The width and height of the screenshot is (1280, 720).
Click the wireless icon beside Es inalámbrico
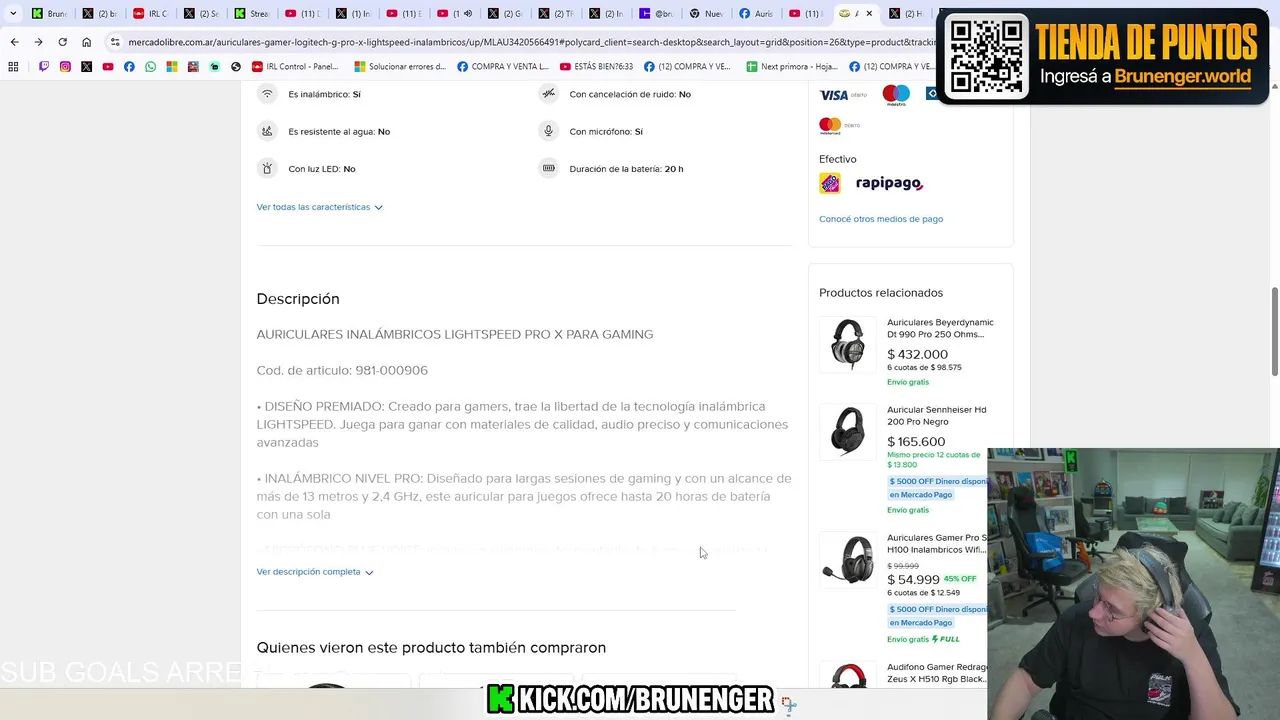coord(267,94)
